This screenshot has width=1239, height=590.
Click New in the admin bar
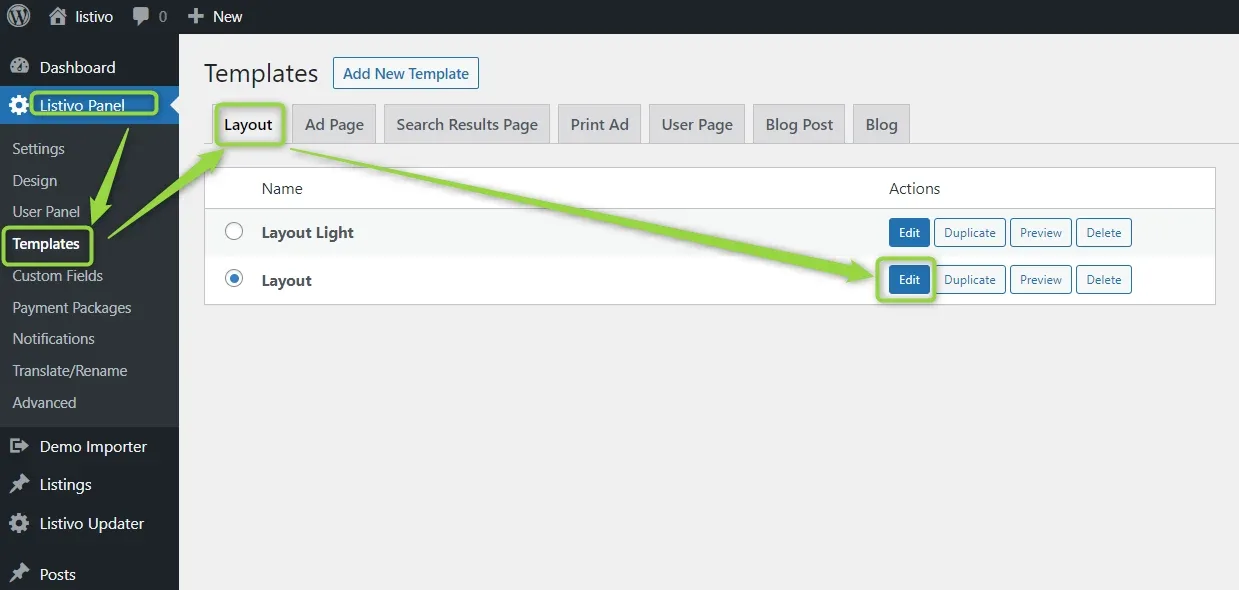(x=228, y=16)
